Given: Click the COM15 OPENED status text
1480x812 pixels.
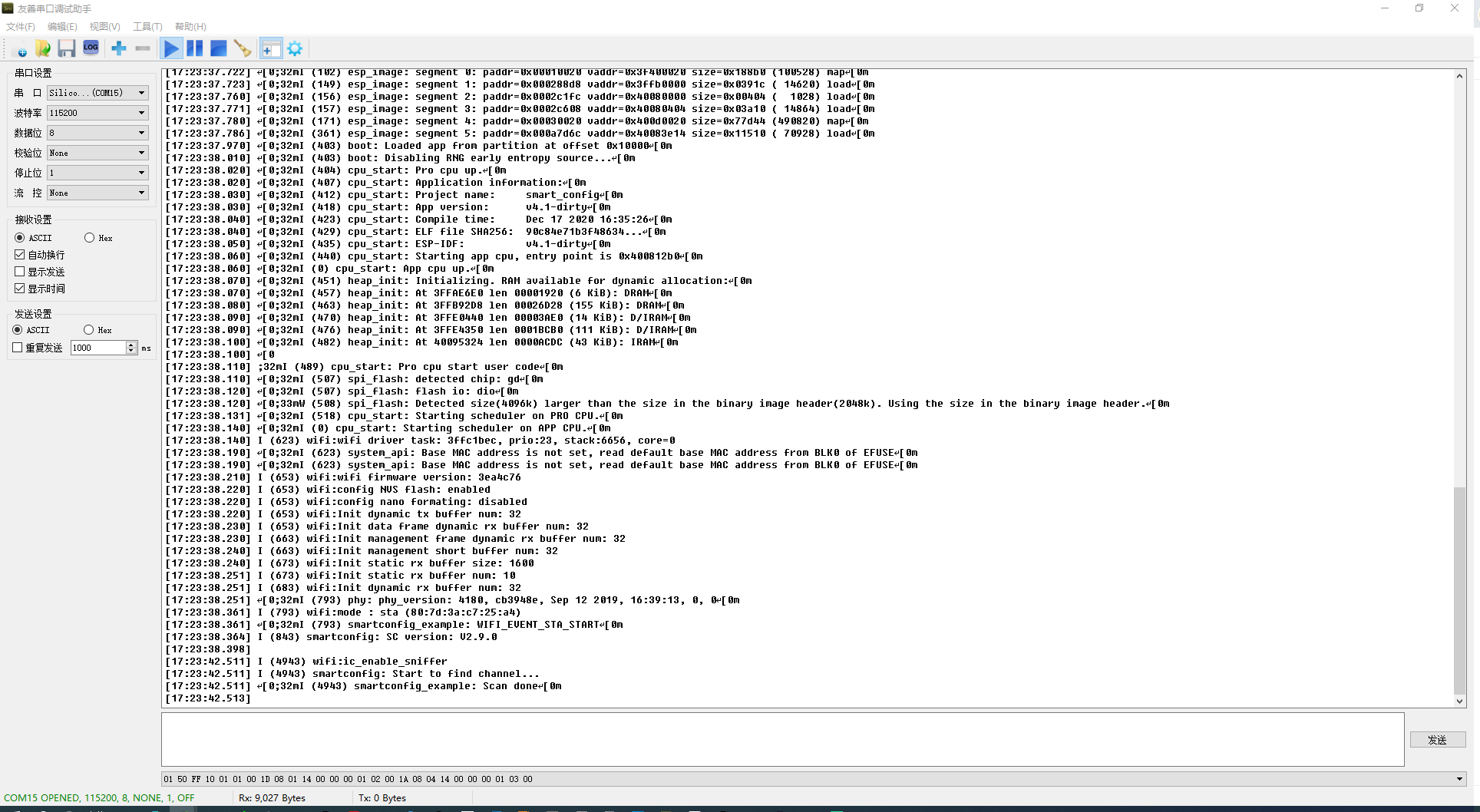Looking at the screenshot, I should tap(99, 798).
